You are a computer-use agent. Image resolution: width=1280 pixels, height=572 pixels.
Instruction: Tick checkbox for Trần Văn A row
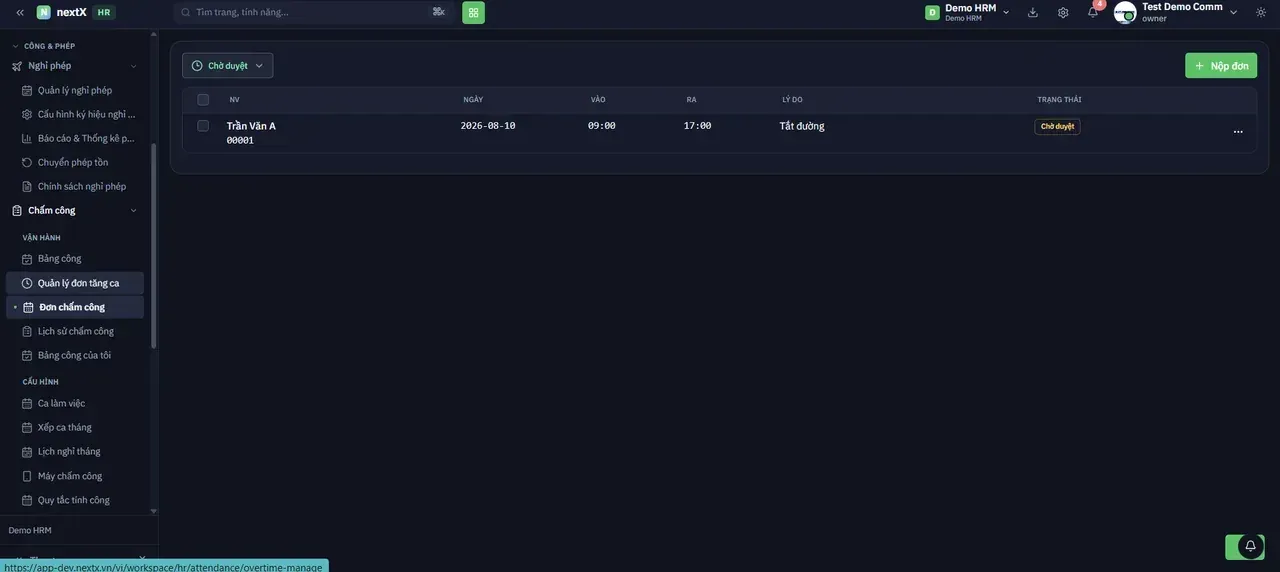pos(203,126)
